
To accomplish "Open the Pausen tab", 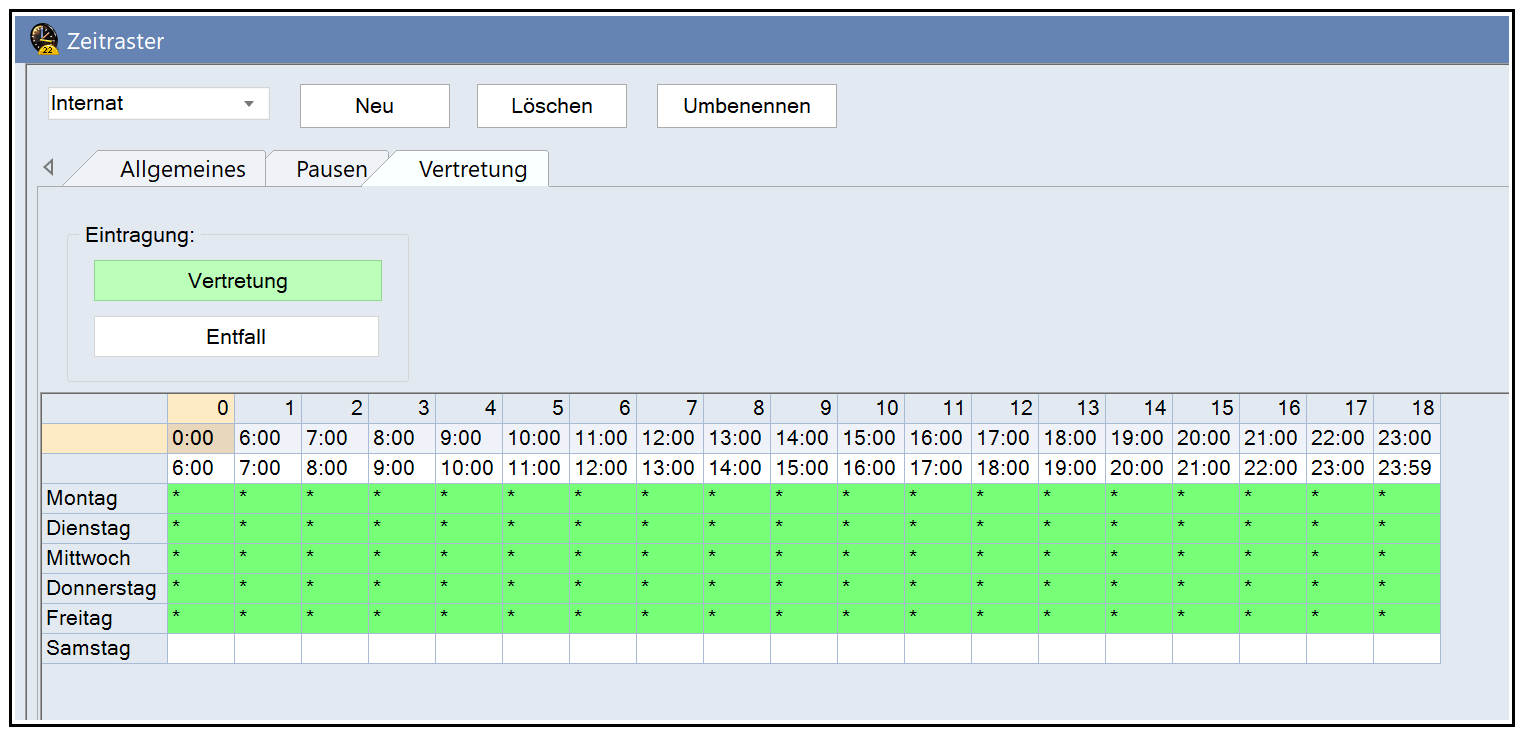I will 331,169.
